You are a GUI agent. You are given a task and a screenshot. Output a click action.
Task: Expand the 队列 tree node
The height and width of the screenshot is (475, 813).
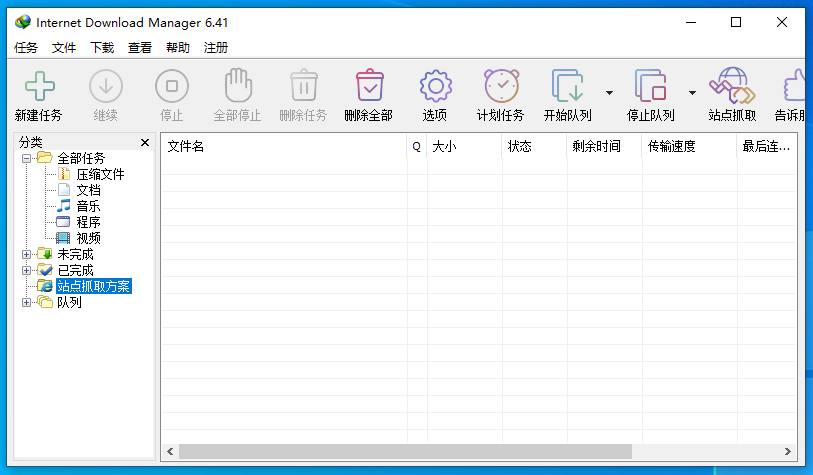pyautogui.click(x=27, y=302)
